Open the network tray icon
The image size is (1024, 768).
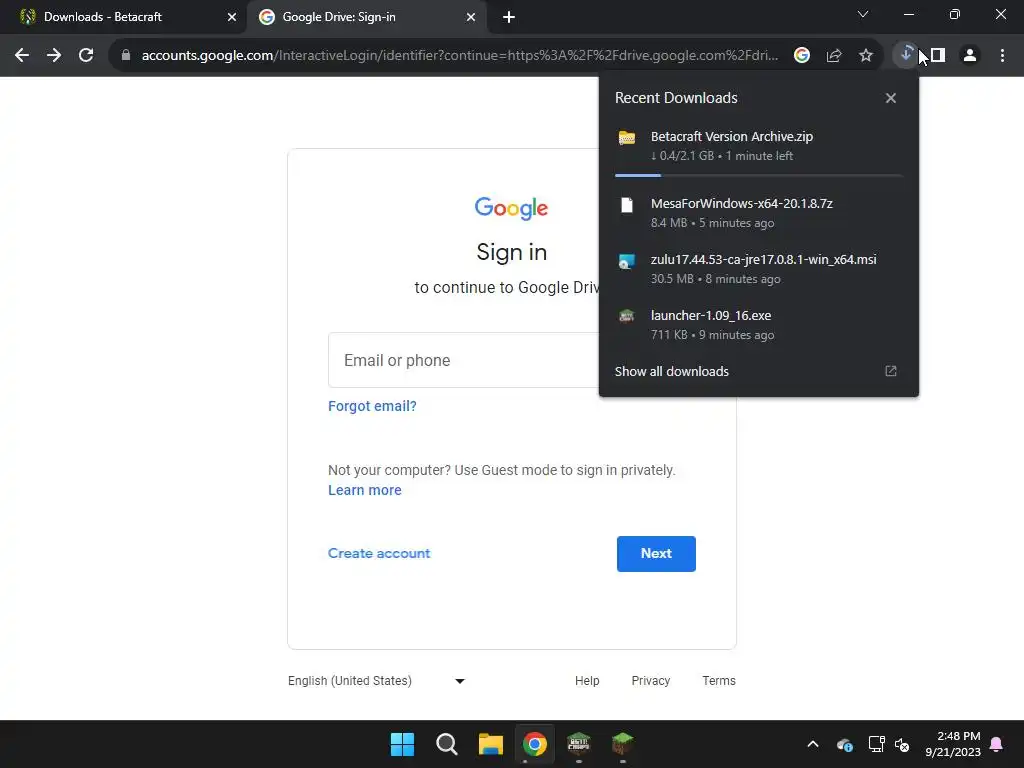[876, 744]
